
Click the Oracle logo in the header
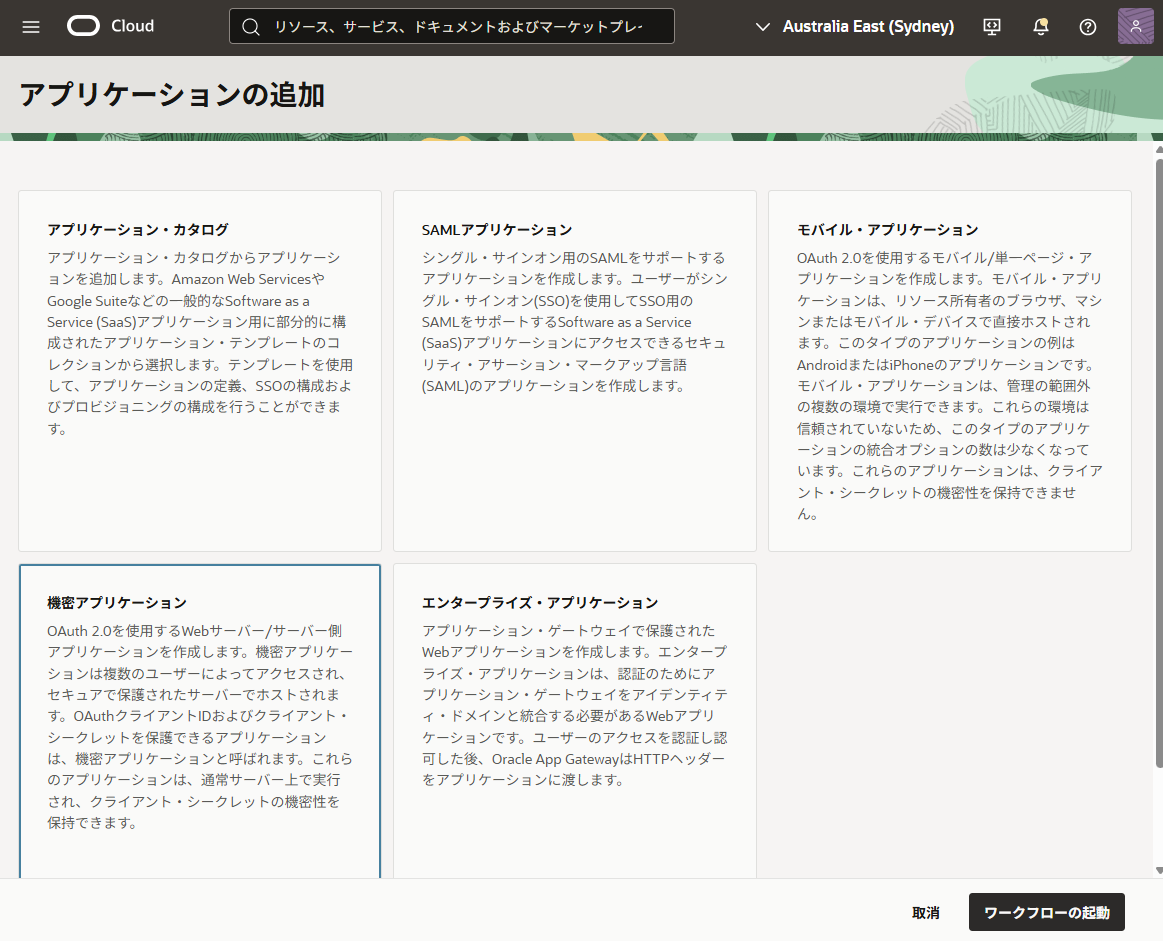click(x=82, y=26)
